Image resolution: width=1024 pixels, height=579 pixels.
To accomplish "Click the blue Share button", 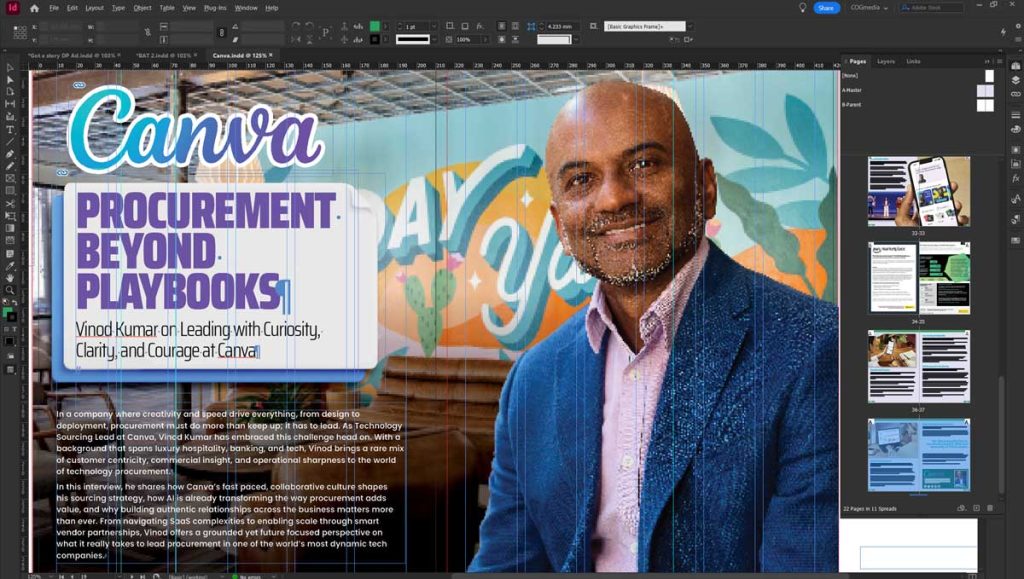I will (826, 8).
